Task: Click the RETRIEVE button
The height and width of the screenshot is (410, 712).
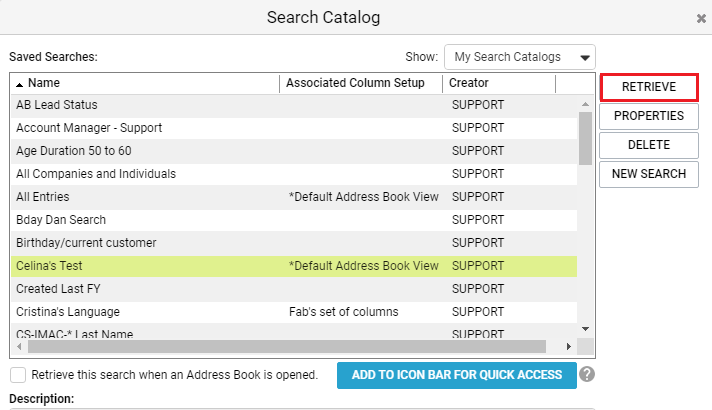Action: [x=649, y=87]
